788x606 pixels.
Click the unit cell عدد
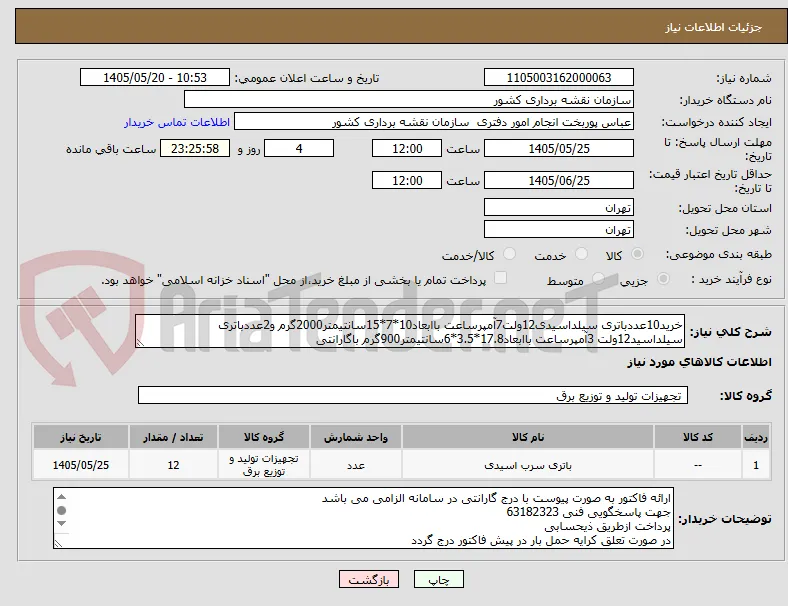356,465
